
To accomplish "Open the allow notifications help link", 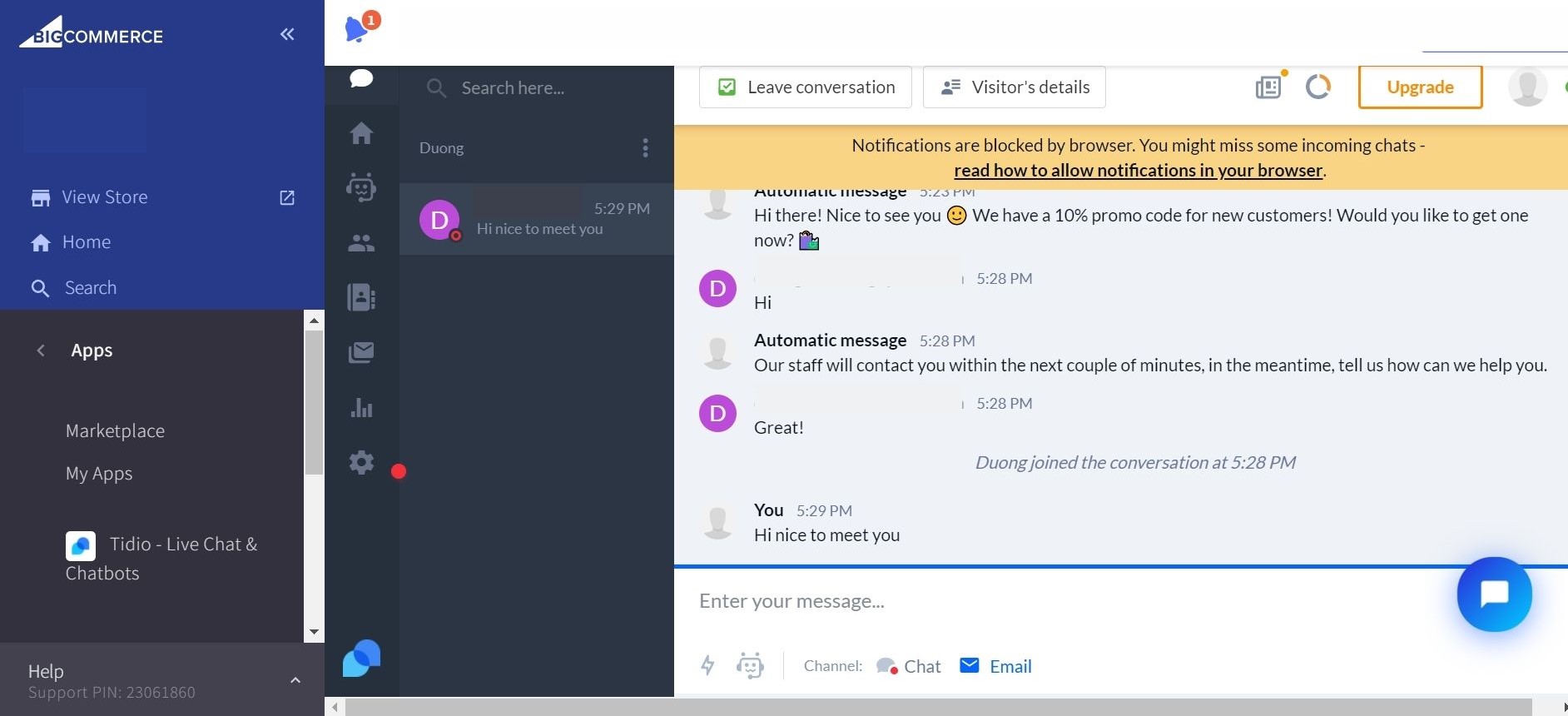I will tap(1138, 171).
